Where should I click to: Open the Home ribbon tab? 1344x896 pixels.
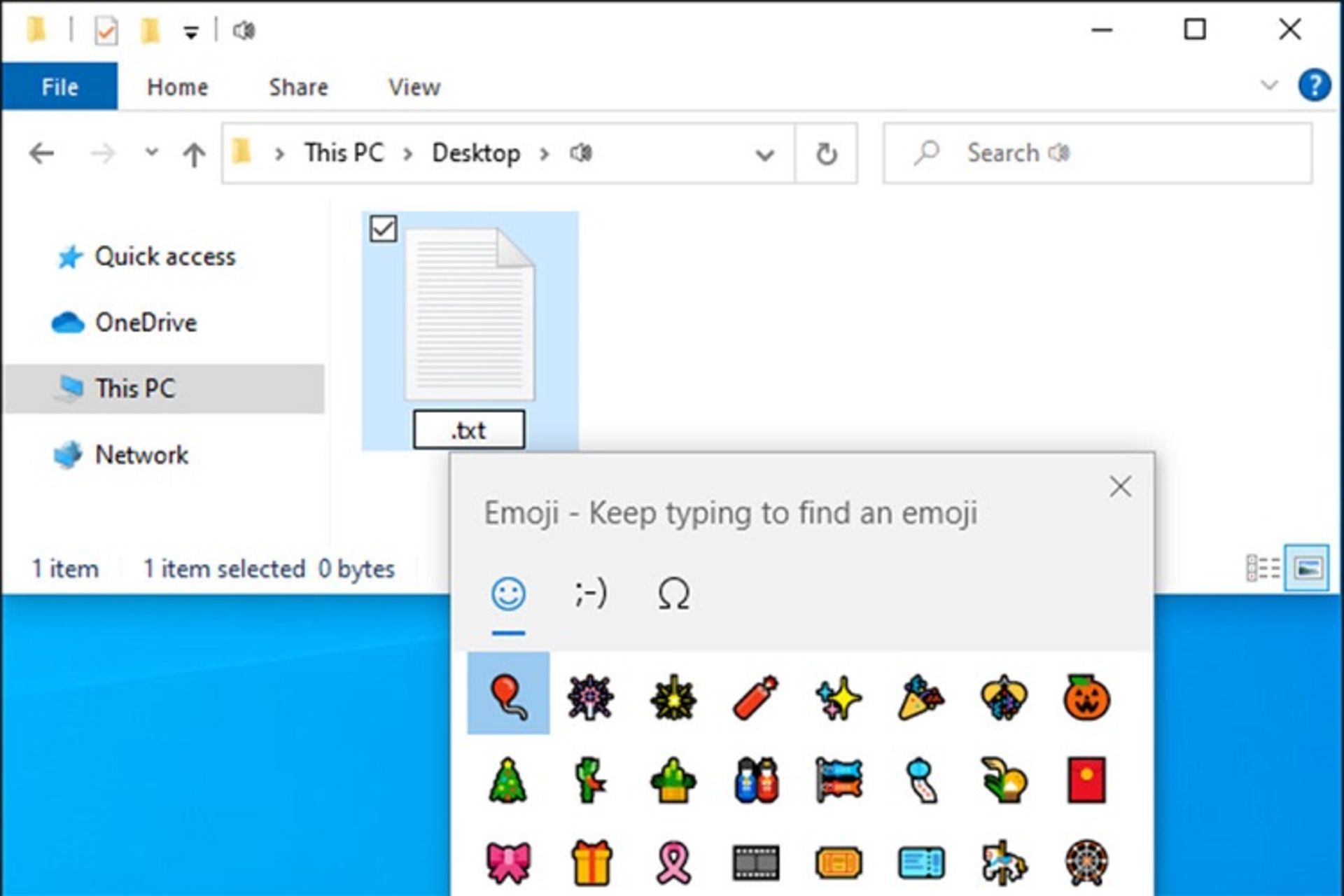tap(178, 87)
